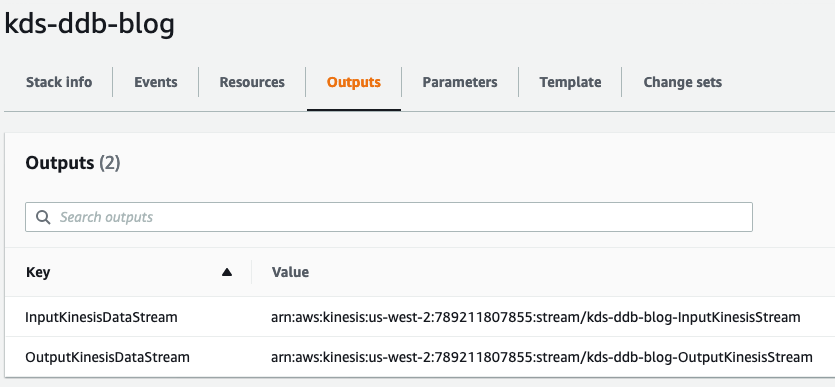View the Parameters tab
The image size is (835, 387).
460,83
